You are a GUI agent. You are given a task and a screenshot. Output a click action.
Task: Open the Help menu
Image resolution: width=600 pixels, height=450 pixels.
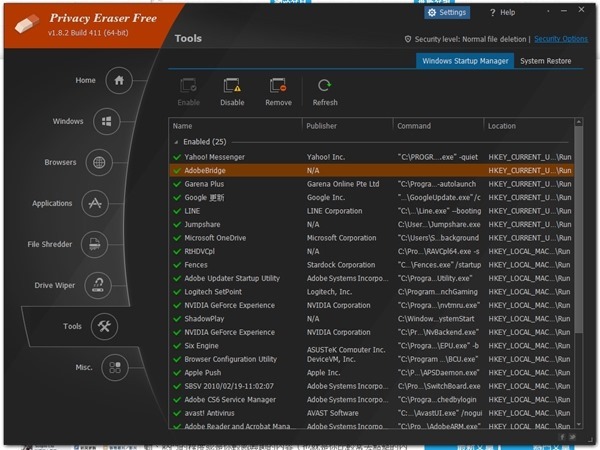[x=502, y=13]
